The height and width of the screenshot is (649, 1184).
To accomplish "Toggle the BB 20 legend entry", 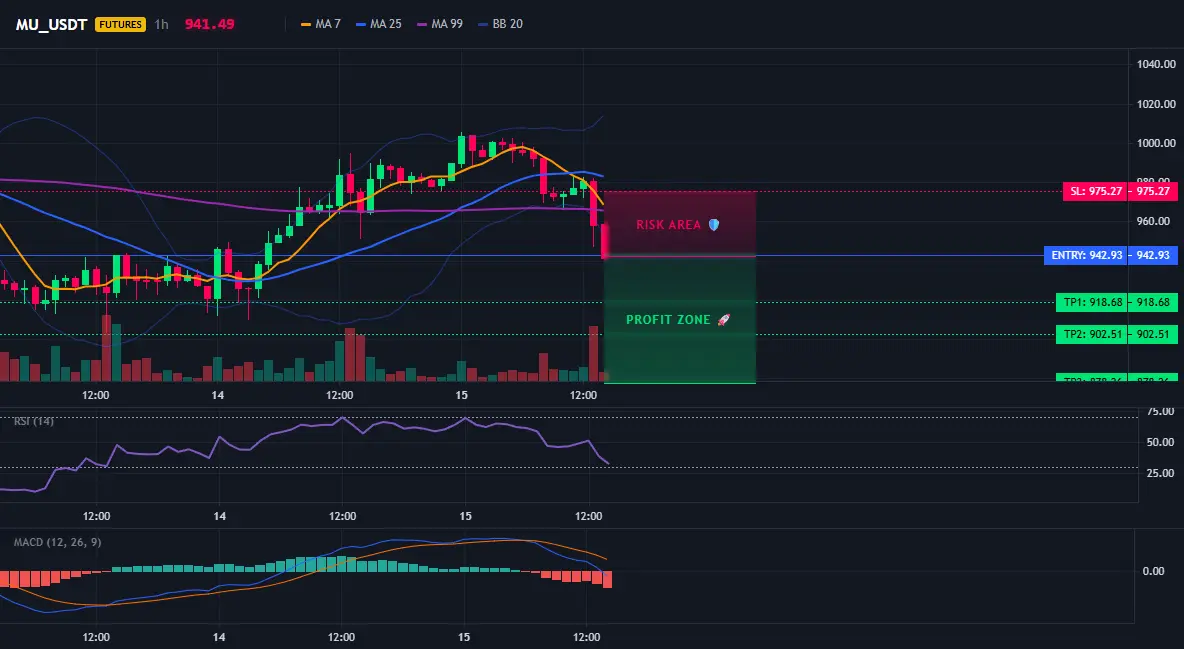I will [x=501, y=24].
